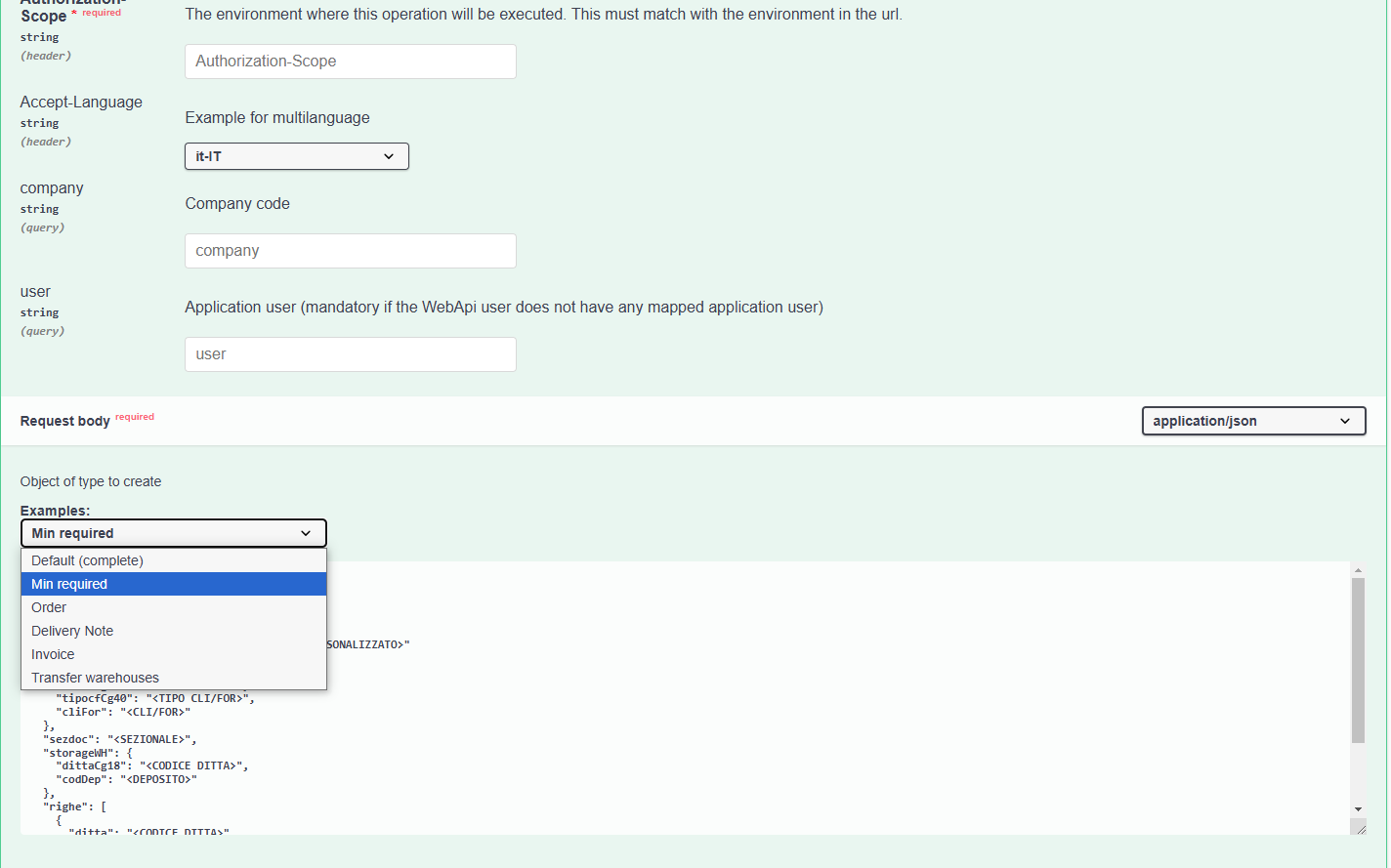
Task: Click the chevron arrow in the Examples selector
Action: click(x=306, y=533)
